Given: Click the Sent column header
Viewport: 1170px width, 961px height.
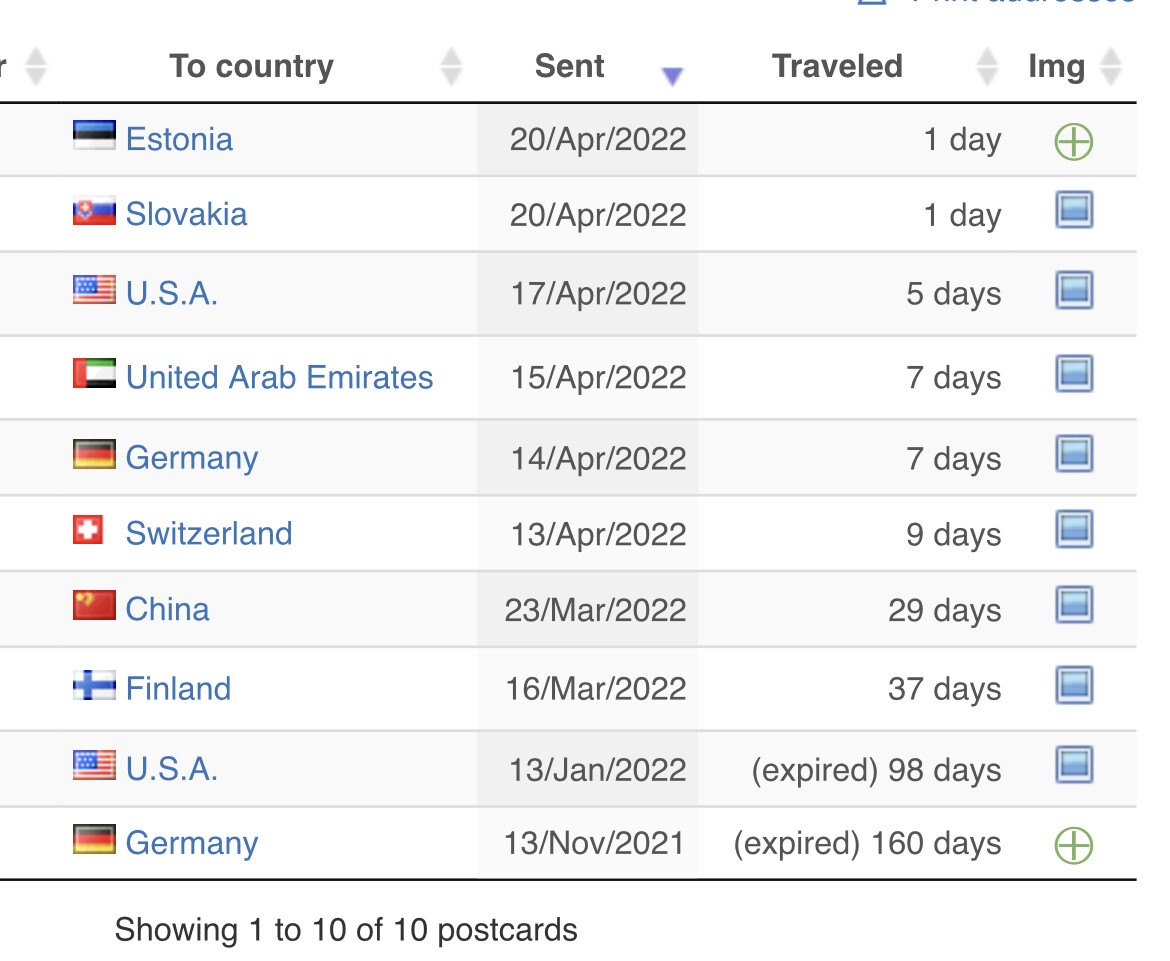Looking at the screenshot, I should tap(569, 66).
